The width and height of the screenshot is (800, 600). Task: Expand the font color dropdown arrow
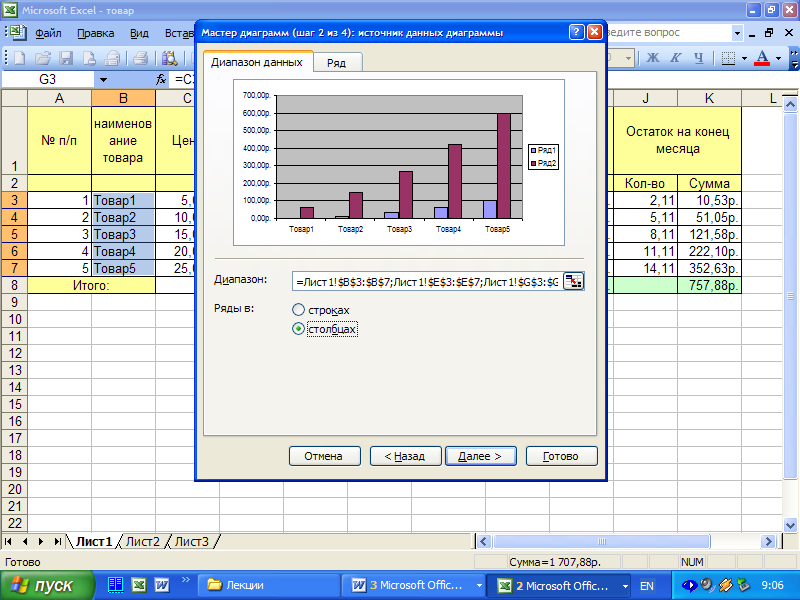click(x=779, y=58)
